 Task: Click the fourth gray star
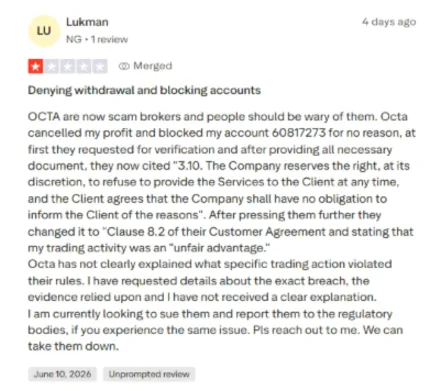84,66
